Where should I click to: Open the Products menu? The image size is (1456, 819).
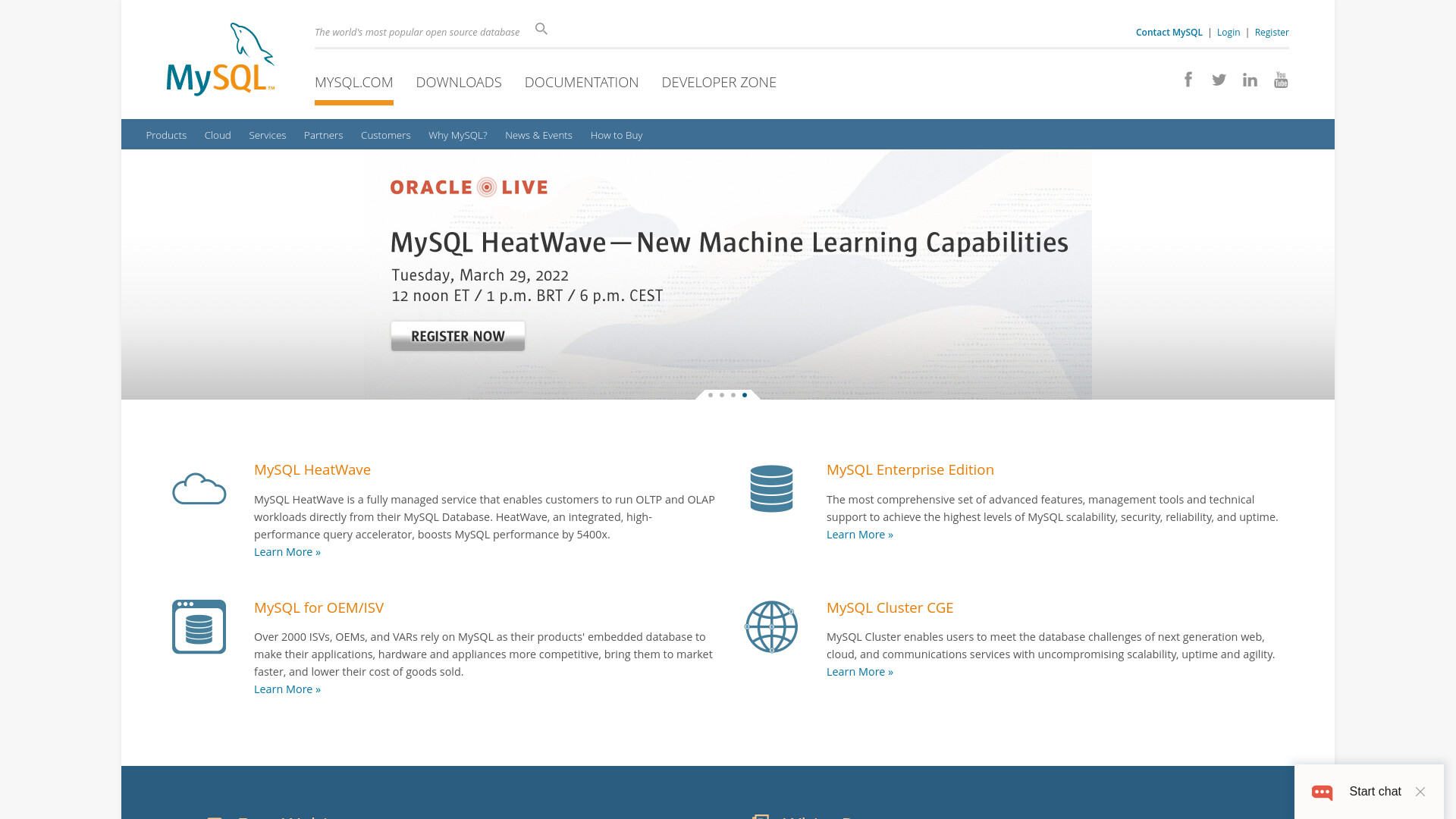166,135
